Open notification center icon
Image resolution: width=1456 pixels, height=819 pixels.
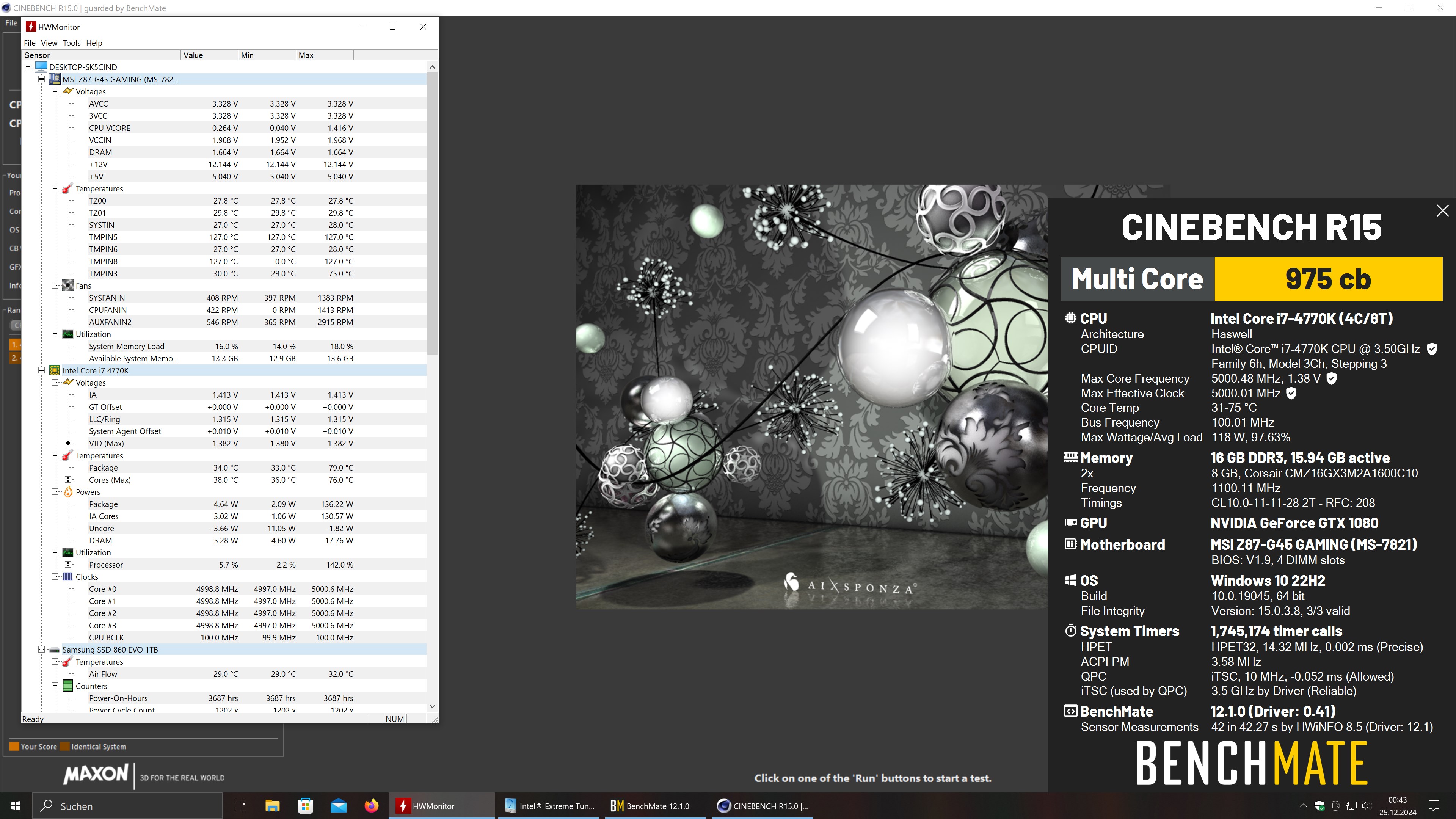coord(1434,805)
